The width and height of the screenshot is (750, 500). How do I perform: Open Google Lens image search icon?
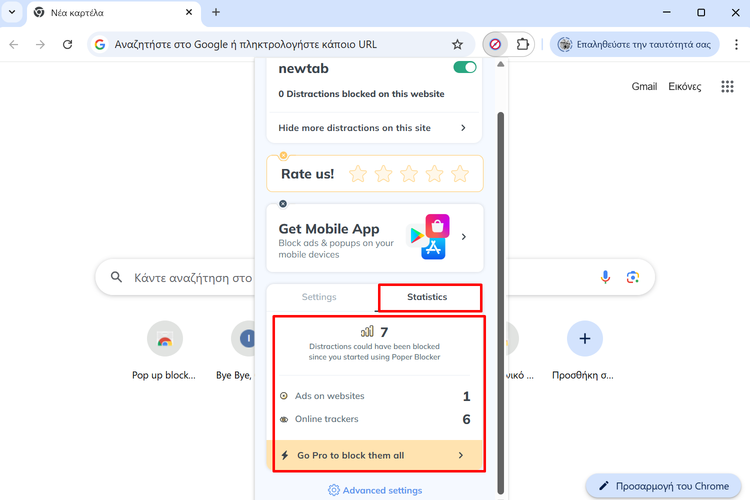(632, 277)
